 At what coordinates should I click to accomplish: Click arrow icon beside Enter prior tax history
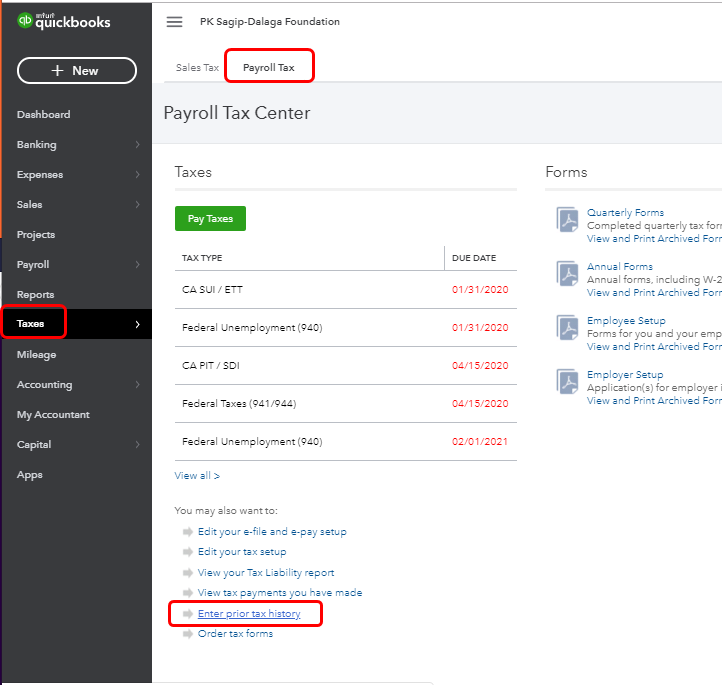pyautogui.click(x=187, y=614)
